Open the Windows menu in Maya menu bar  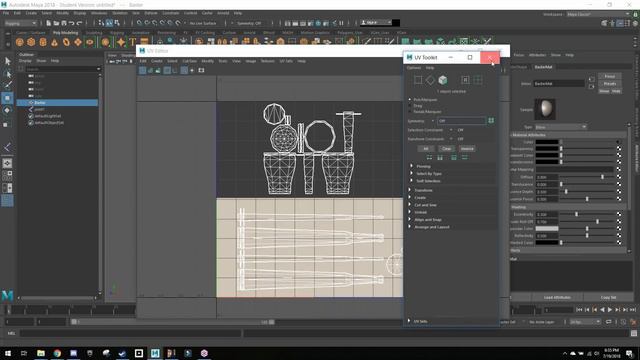point(99,13)
